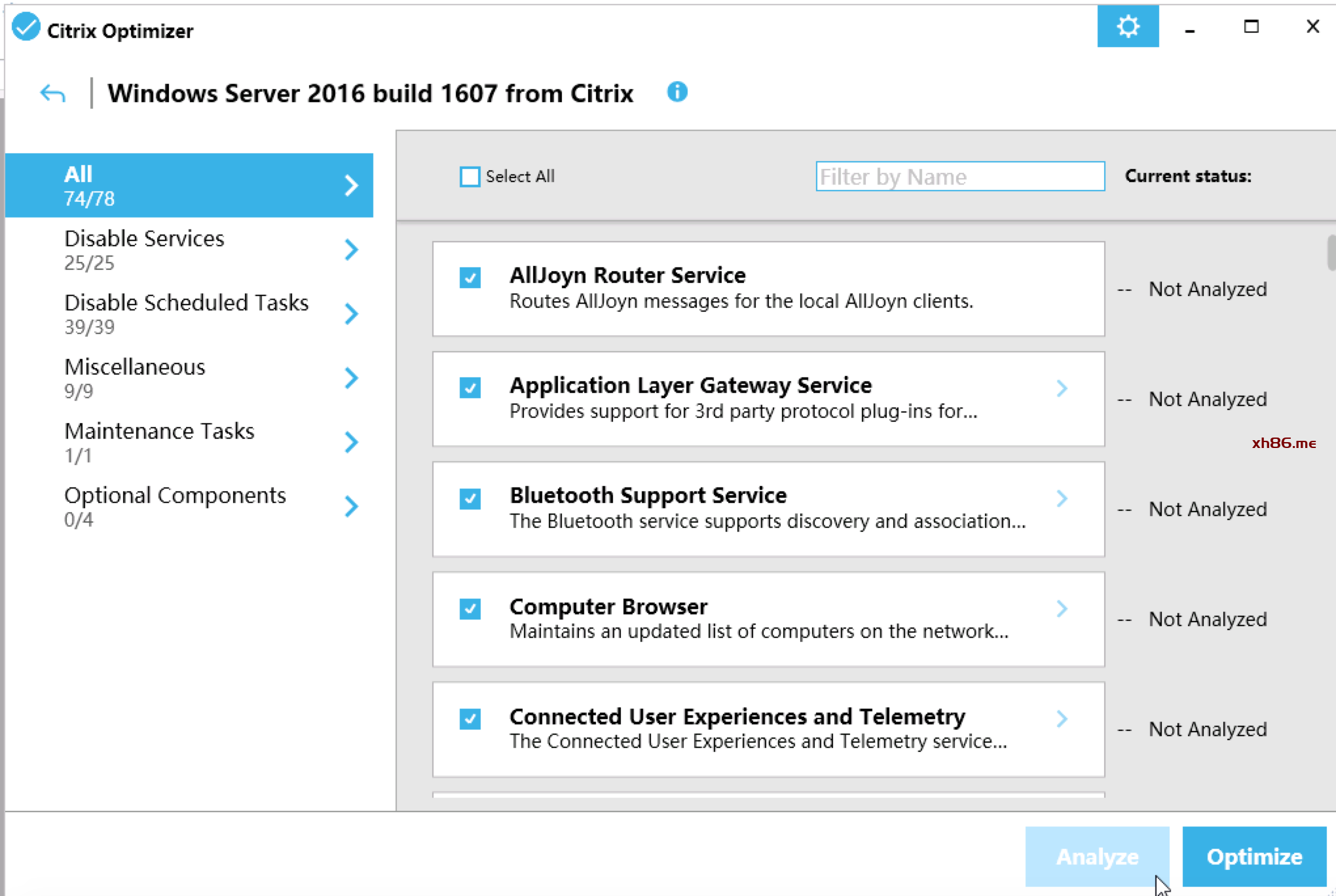The height and width of the screenshot is (896, 1336).
Task: Maximize the Citrix Optimizer window
Action: [1251, 27]
